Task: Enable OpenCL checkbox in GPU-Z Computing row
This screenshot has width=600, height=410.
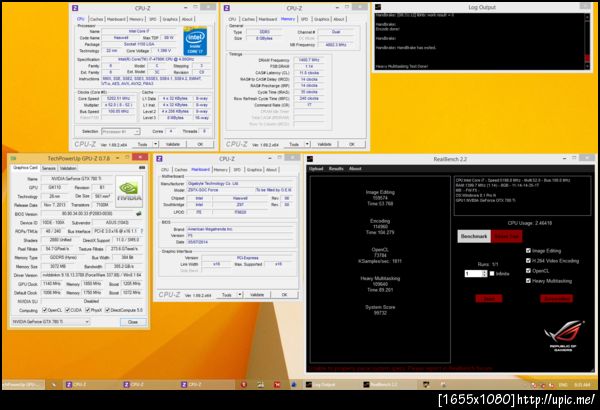Action: click(45, 310)
